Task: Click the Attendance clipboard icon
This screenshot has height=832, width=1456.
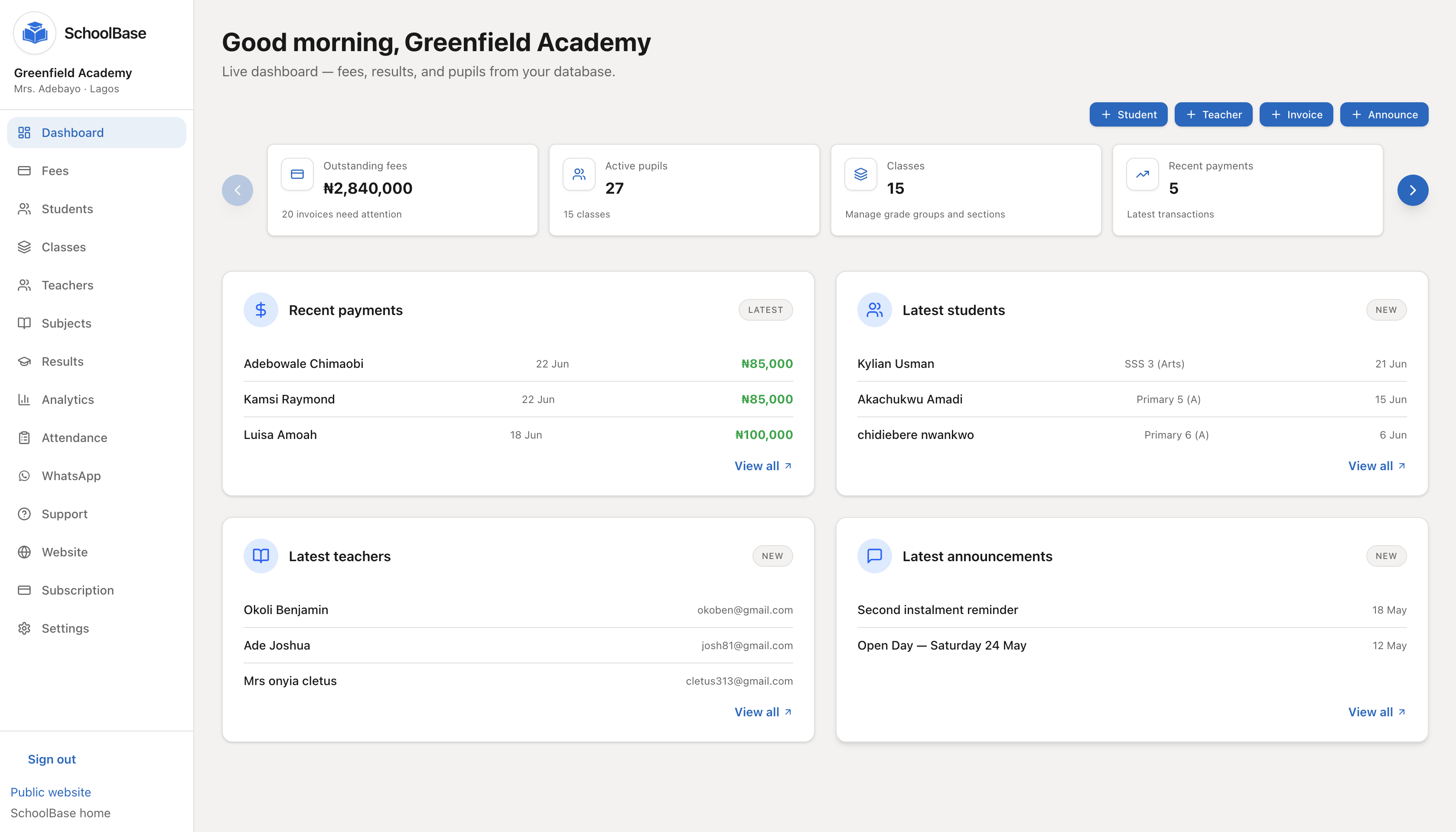Action: [x=24, y=438]
